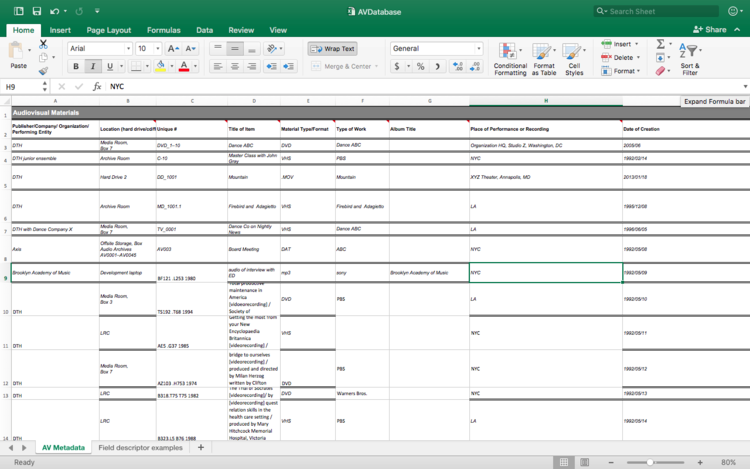Align text left

218,66
